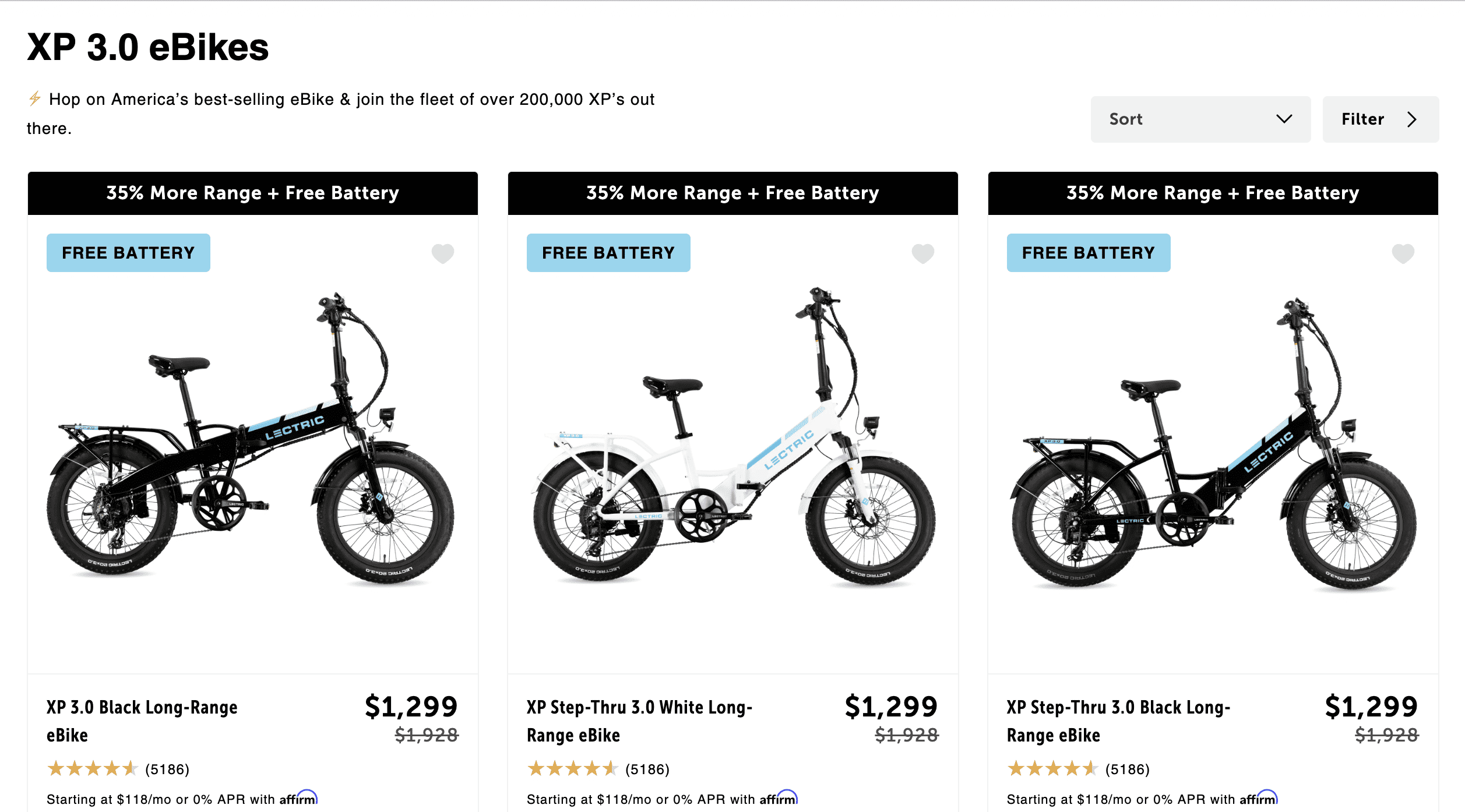Click the star rating on XP 3.0 Black card
This screenshot has height=812, width=1465.
click(x=94, y=768)
